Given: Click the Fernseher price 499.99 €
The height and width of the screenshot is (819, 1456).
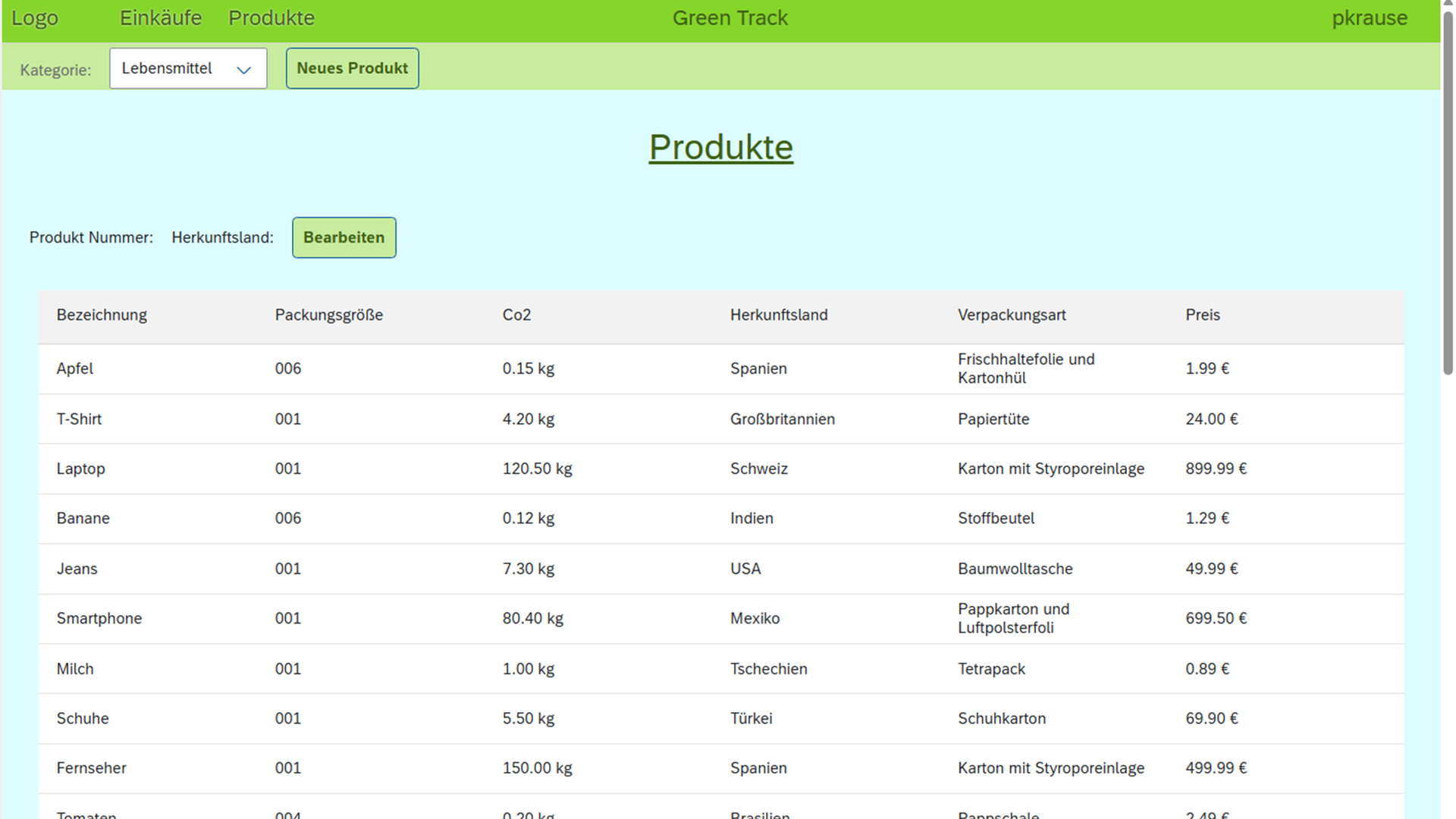Looking at the screenshot, I should click(x=1216, y=768).
